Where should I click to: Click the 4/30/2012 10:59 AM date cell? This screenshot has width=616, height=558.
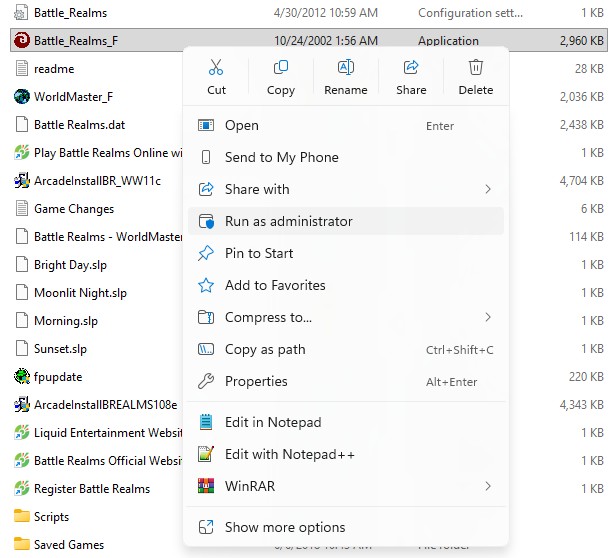[x=326, y=13]
